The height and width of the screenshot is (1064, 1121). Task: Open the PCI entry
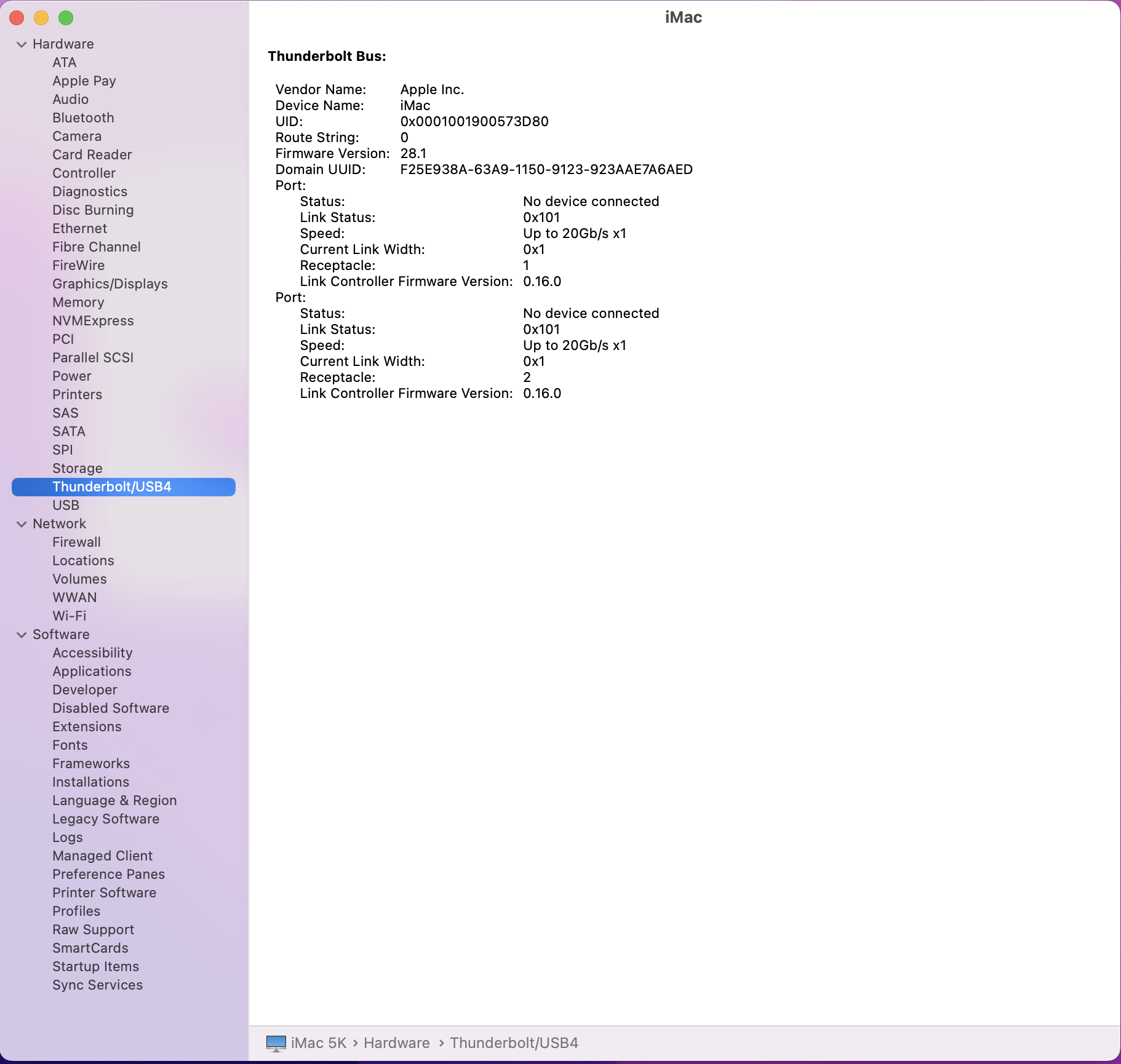pyautogui.click(x=63, y=339)
